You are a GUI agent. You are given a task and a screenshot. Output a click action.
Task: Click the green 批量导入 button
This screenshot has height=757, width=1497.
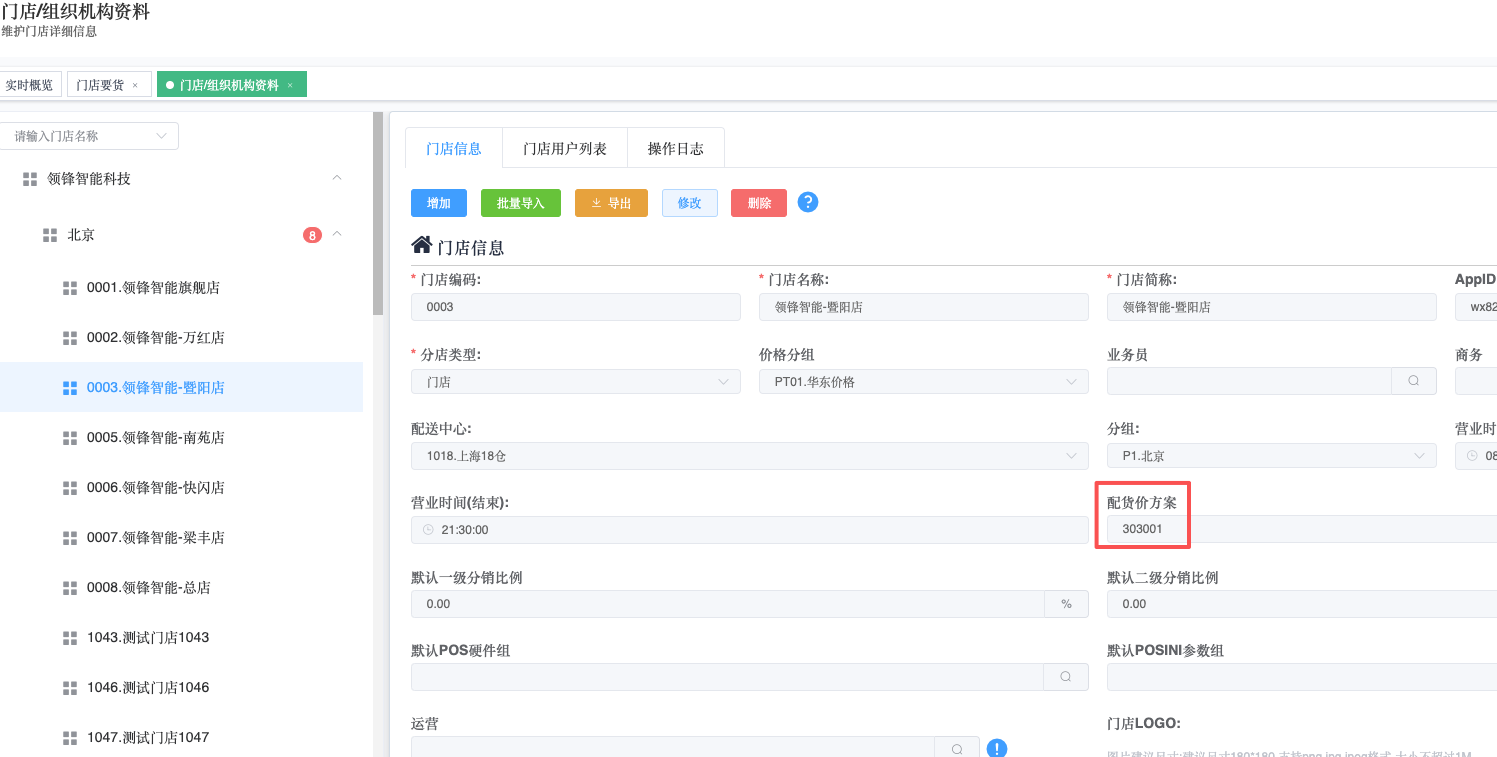[x=520, y=203]
